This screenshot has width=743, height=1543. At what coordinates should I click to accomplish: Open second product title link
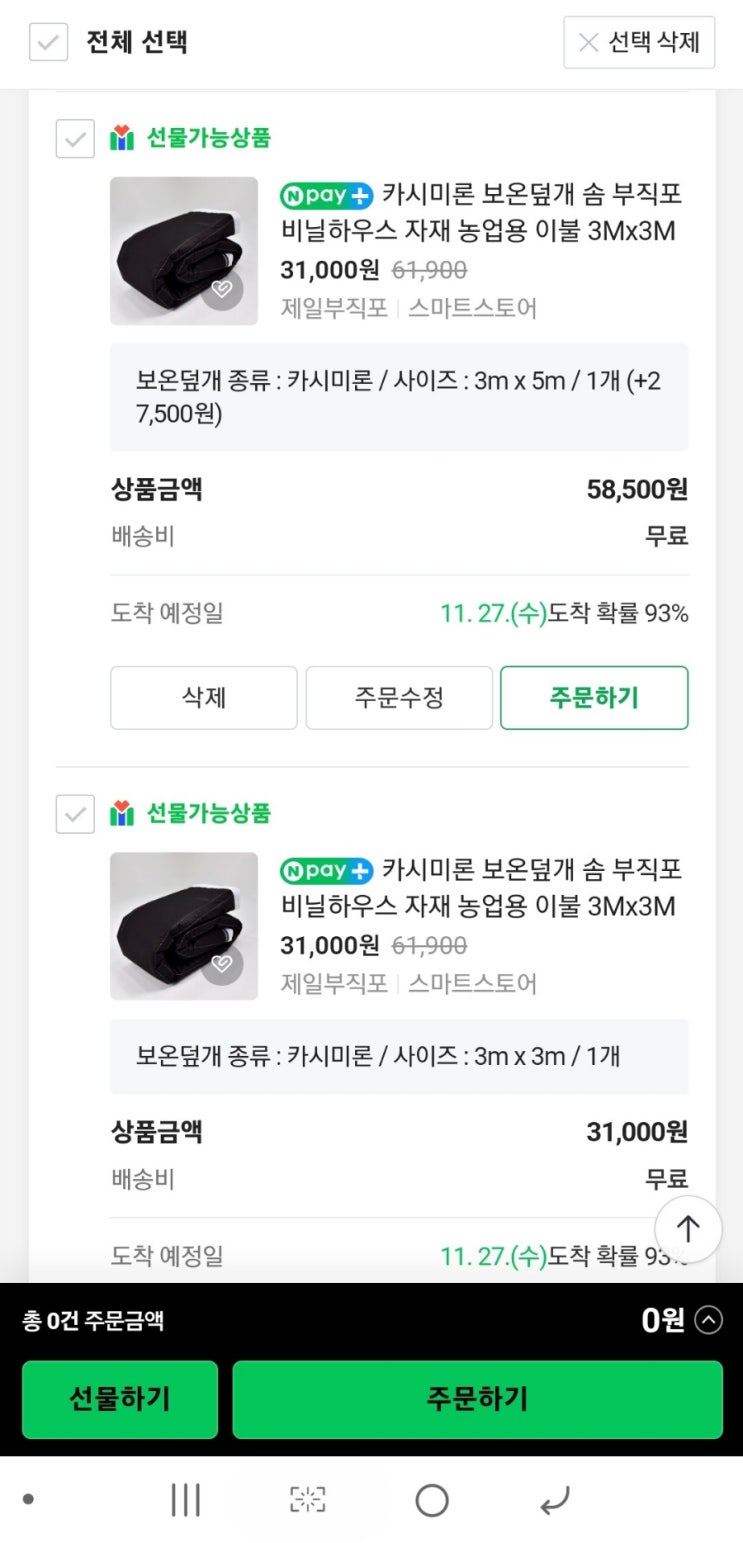tap(480, 887)
